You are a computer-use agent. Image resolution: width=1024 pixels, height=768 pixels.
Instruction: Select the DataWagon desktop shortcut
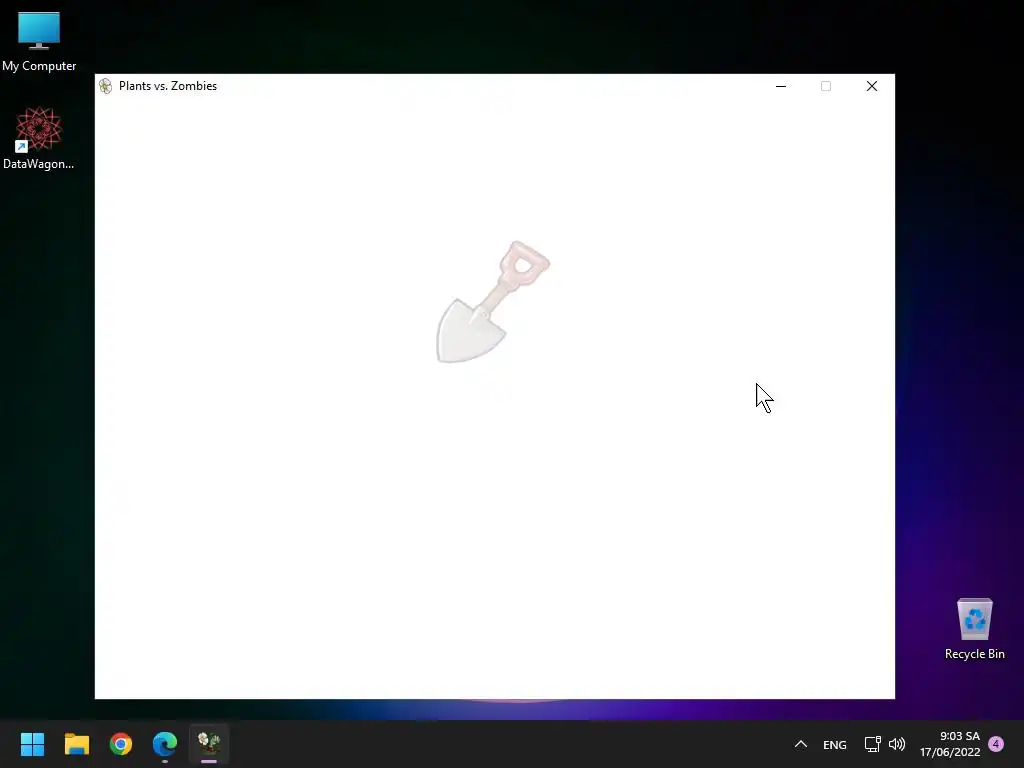(39, 138)
